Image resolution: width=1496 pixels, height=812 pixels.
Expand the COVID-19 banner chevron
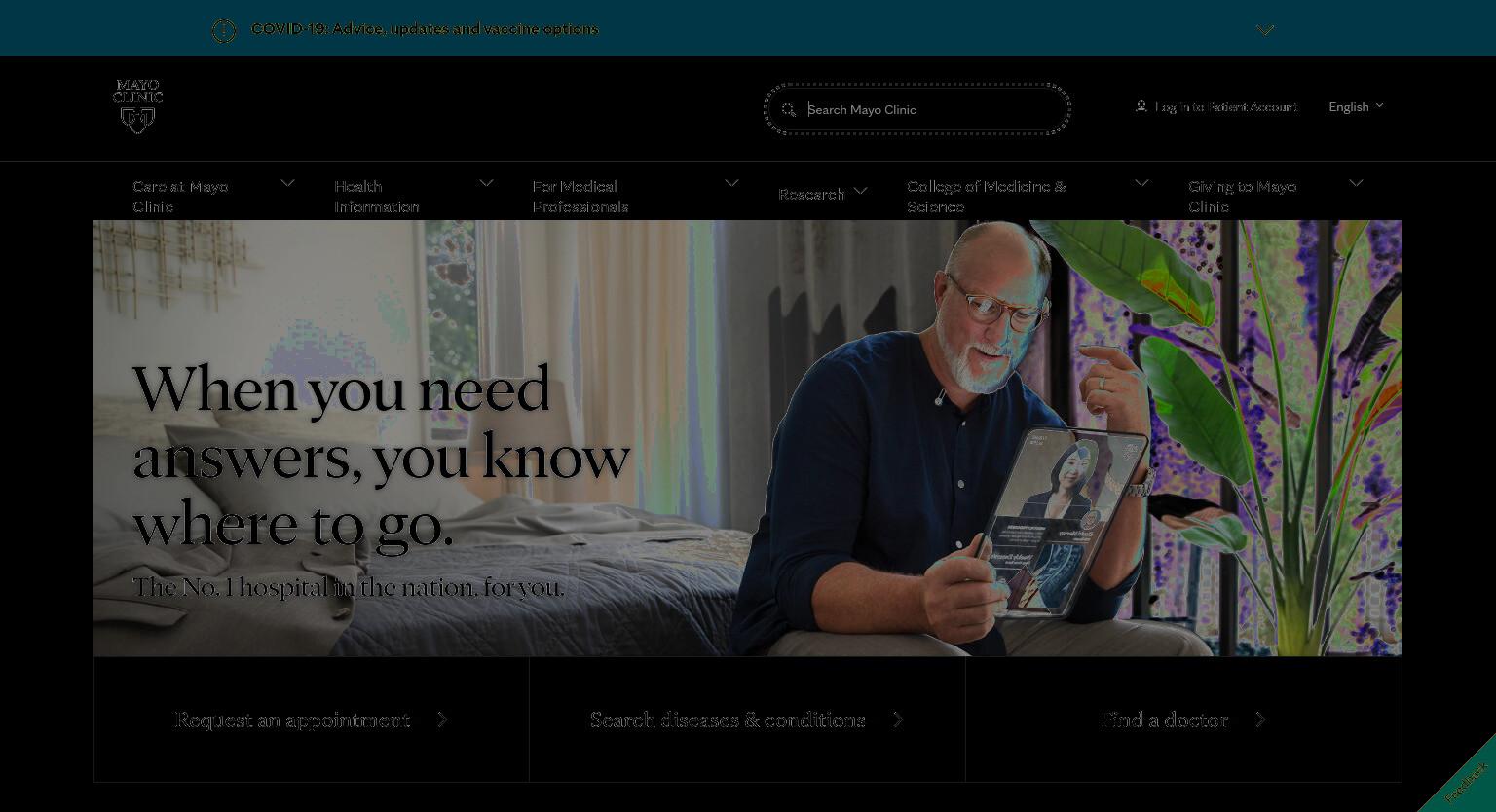tap(1265, 30)
